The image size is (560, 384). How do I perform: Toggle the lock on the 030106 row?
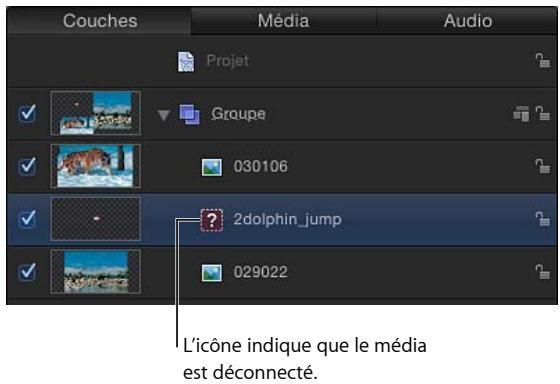(x=542, y=166)
